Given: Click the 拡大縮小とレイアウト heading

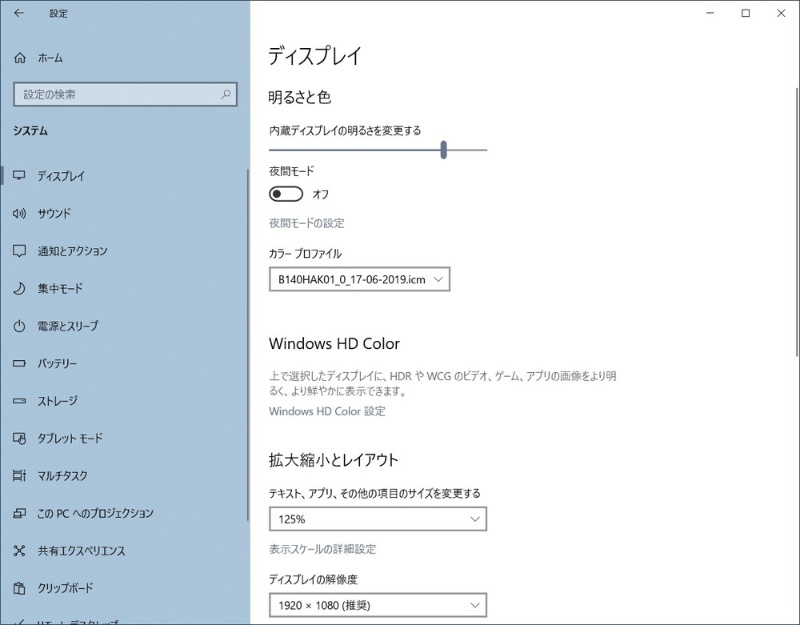Looking at the screenshot, I should (x=333, y=460).
